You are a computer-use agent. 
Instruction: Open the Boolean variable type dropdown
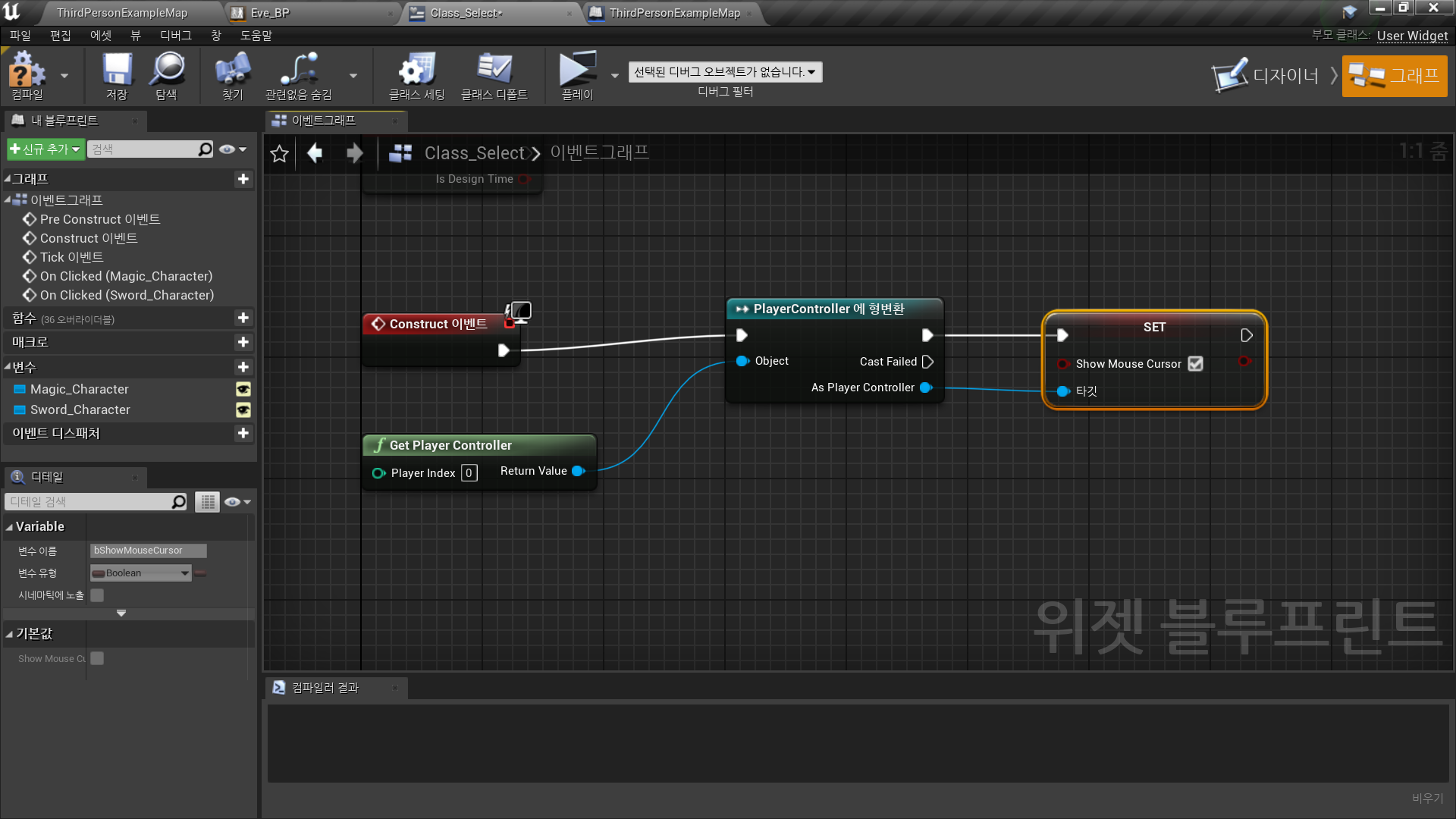[140, 573]
